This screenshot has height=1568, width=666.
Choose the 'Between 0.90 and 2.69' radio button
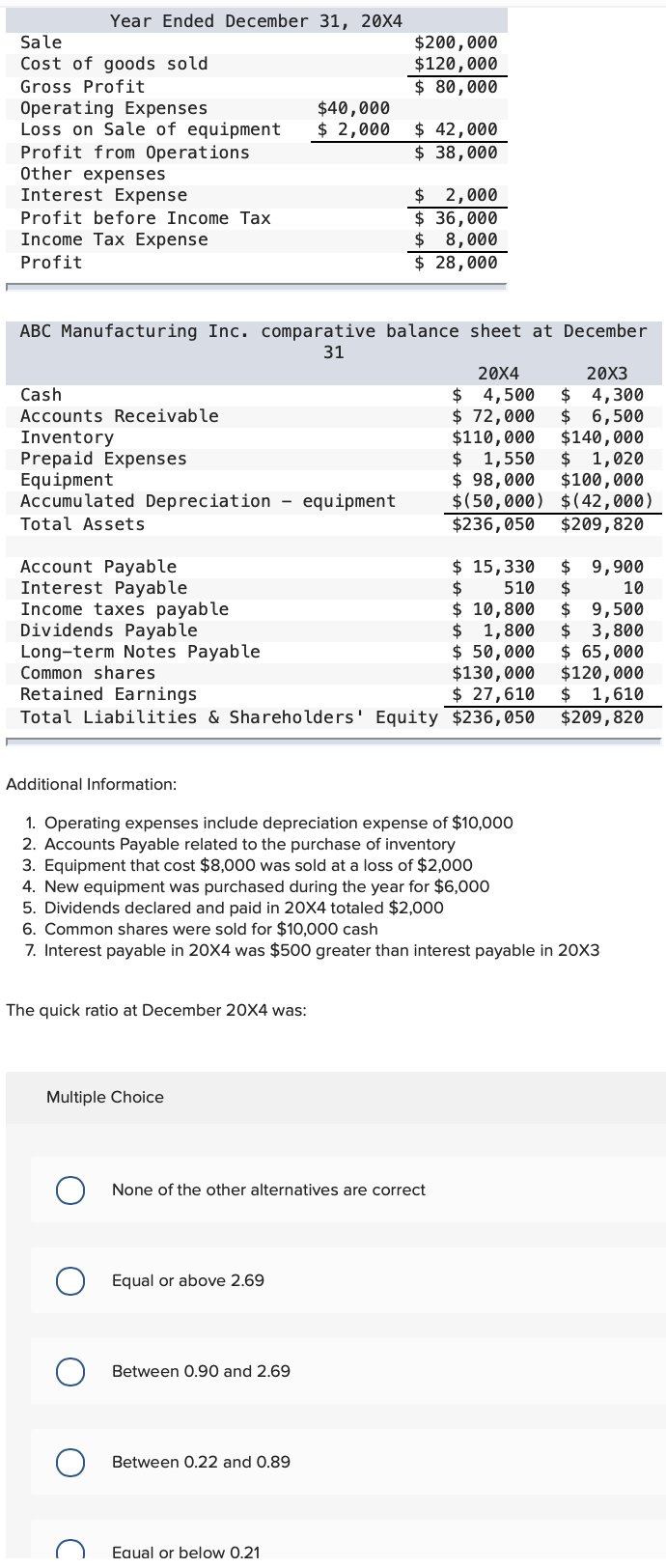pos(69,1372)
